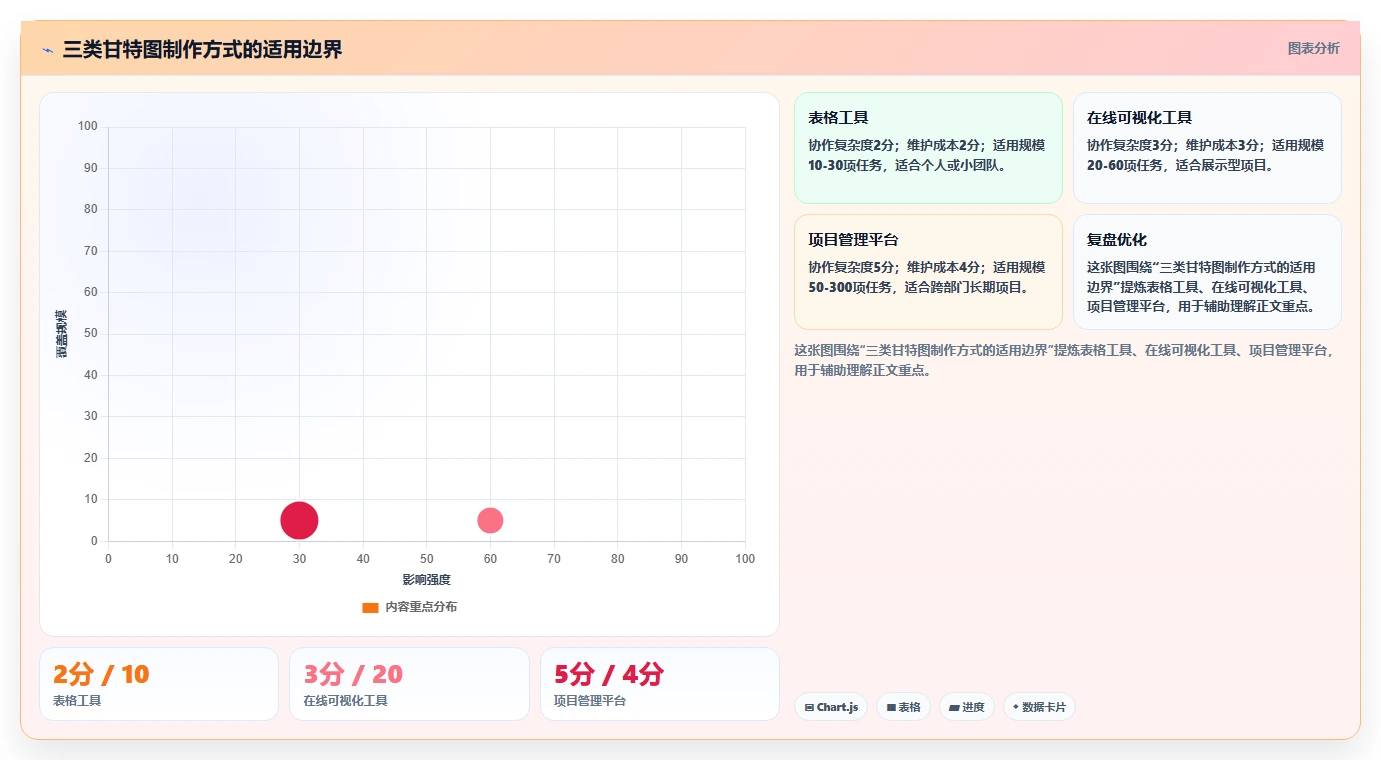Click the 内容重点分布 legend text
The image size is (1381, 760).
pos(421,607)
